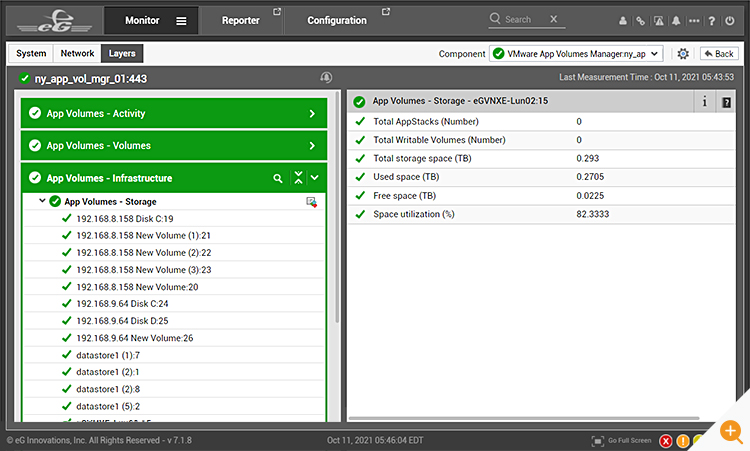Collapse all tests in Infrastructure layer

[298, 177]
